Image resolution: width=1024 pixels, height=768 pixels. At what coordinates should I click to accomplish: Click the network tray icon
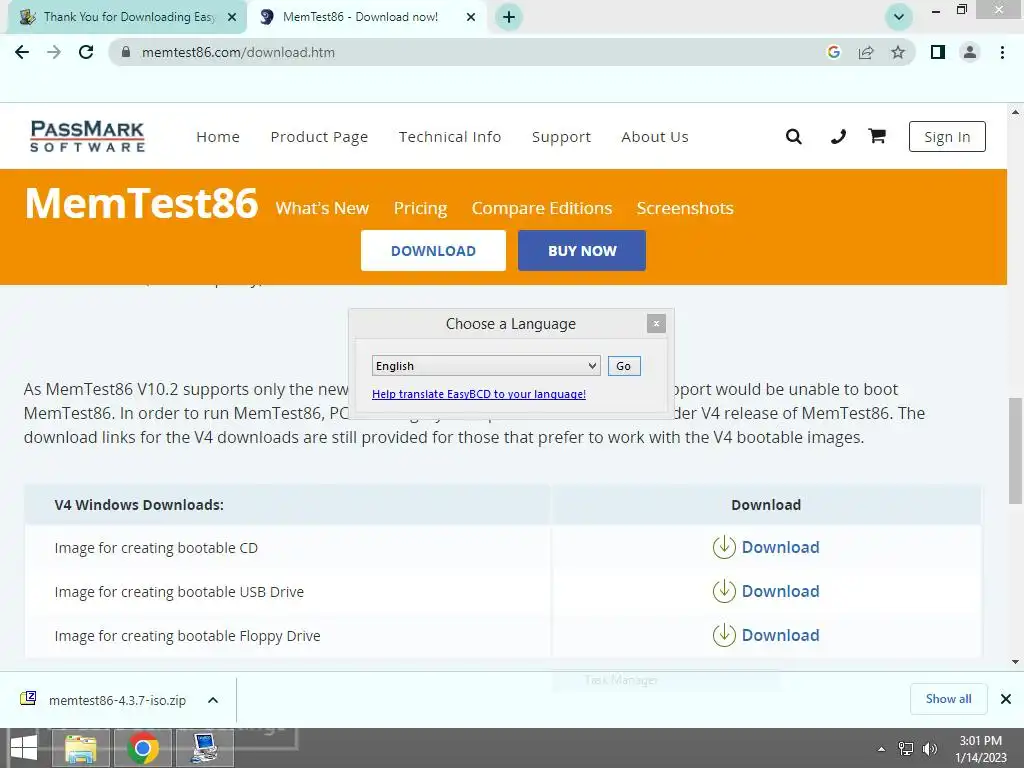(906, 749)
